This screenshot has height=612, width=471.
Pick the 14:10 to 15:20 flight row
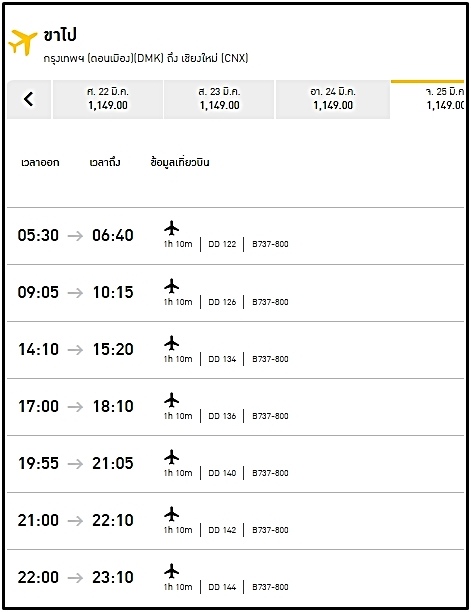pos(235,350)
